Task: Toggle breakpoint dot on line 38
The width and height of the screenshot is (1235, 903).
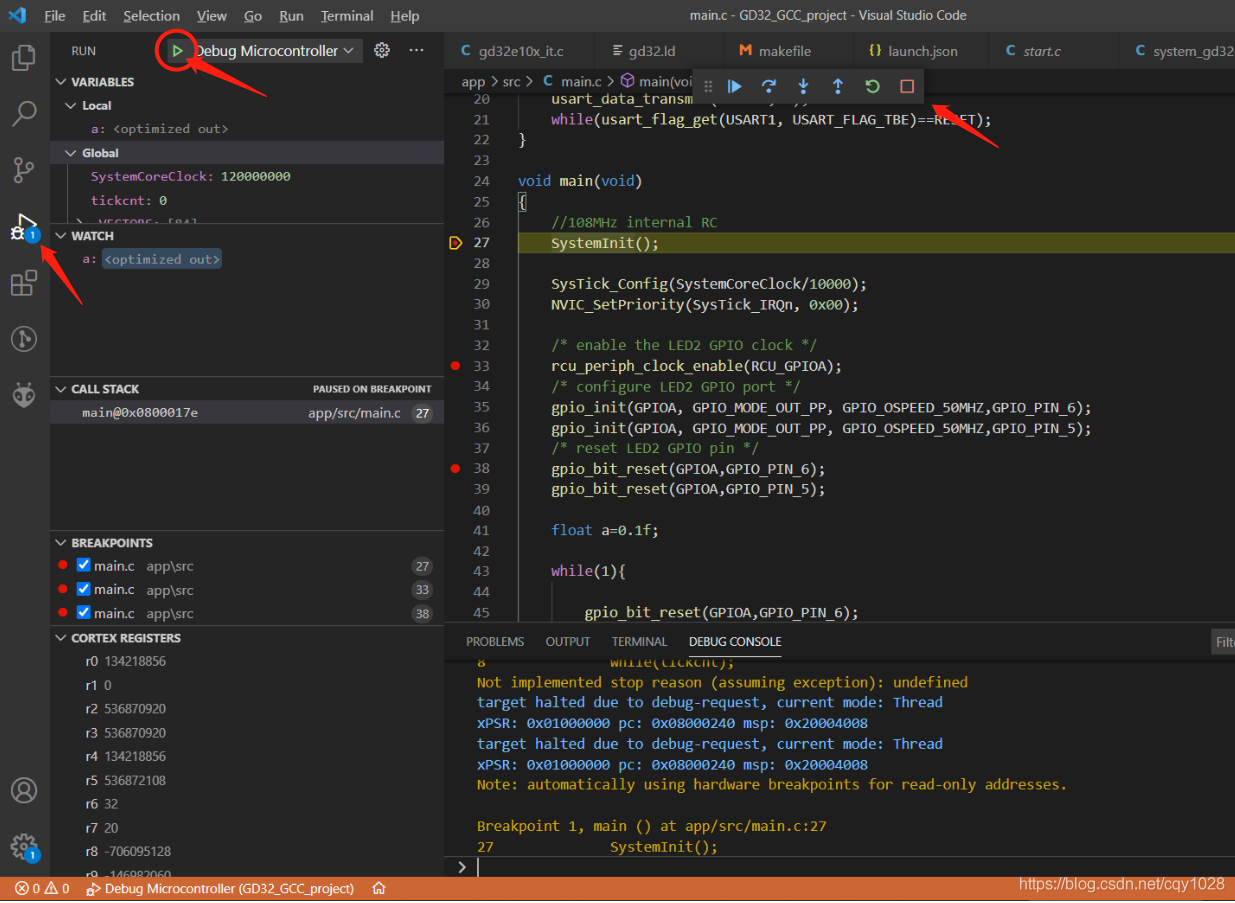Action: [x=456, y=468]
